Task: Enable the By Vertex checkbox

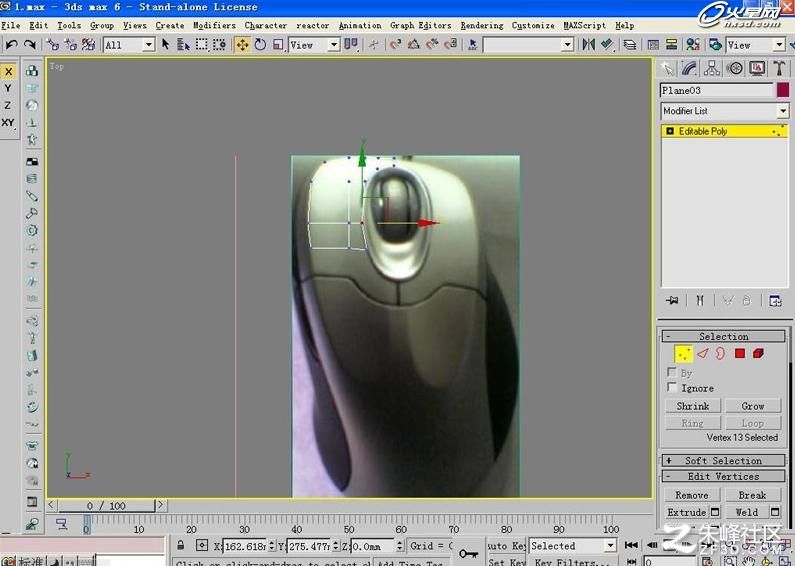Action: click(x=672, y=372)
